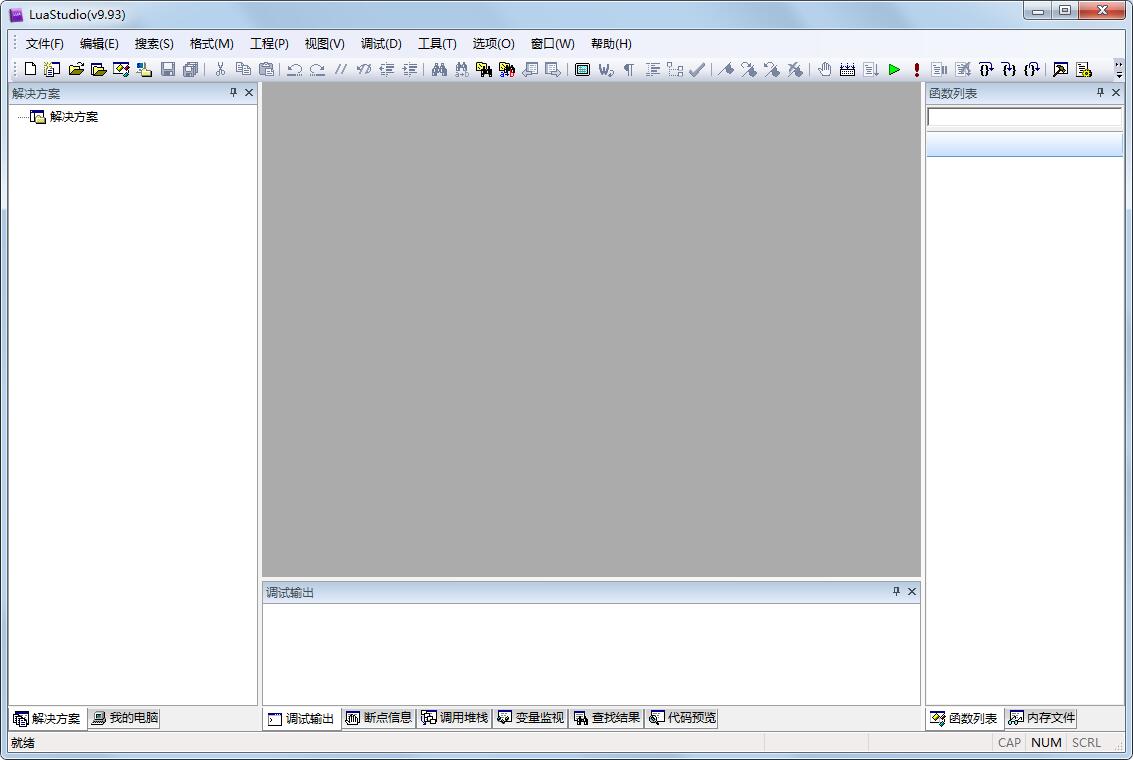
Task: Click the hand icon in toolbar
Action: pyautogui.click(x=824, y=69)
